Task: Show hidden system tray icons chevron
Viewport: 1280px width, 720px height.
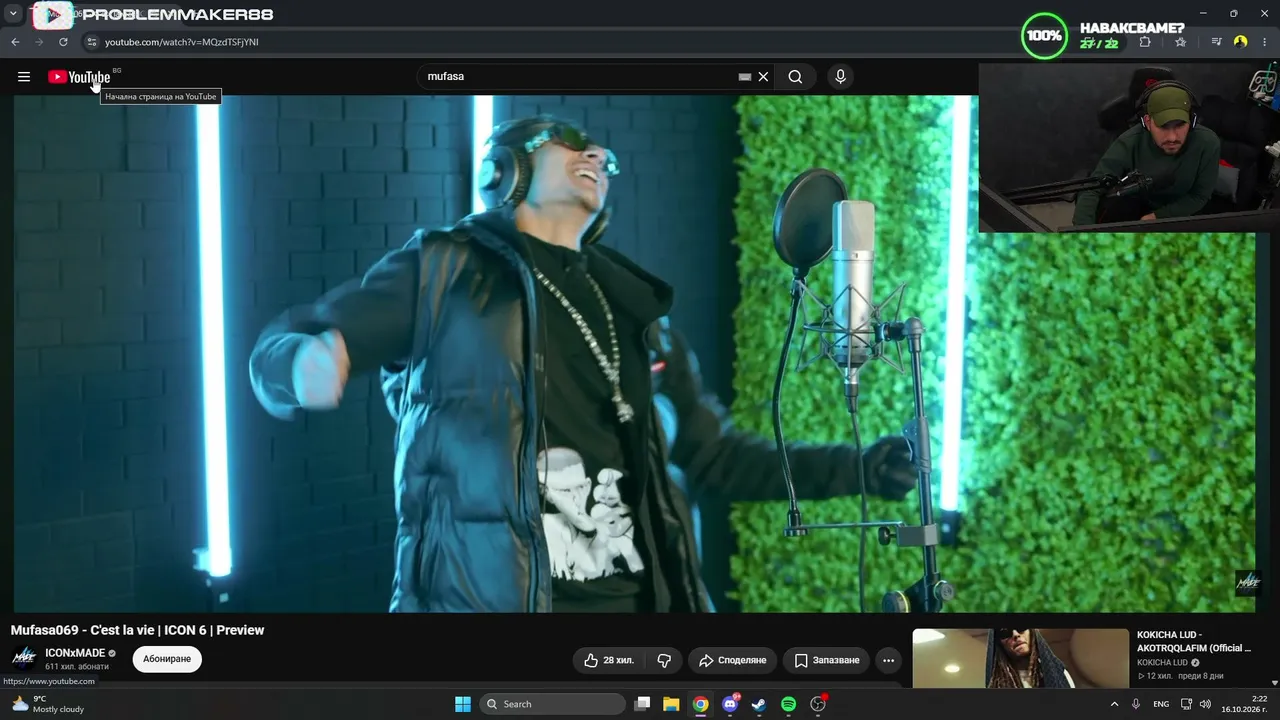Action: 1114,704
